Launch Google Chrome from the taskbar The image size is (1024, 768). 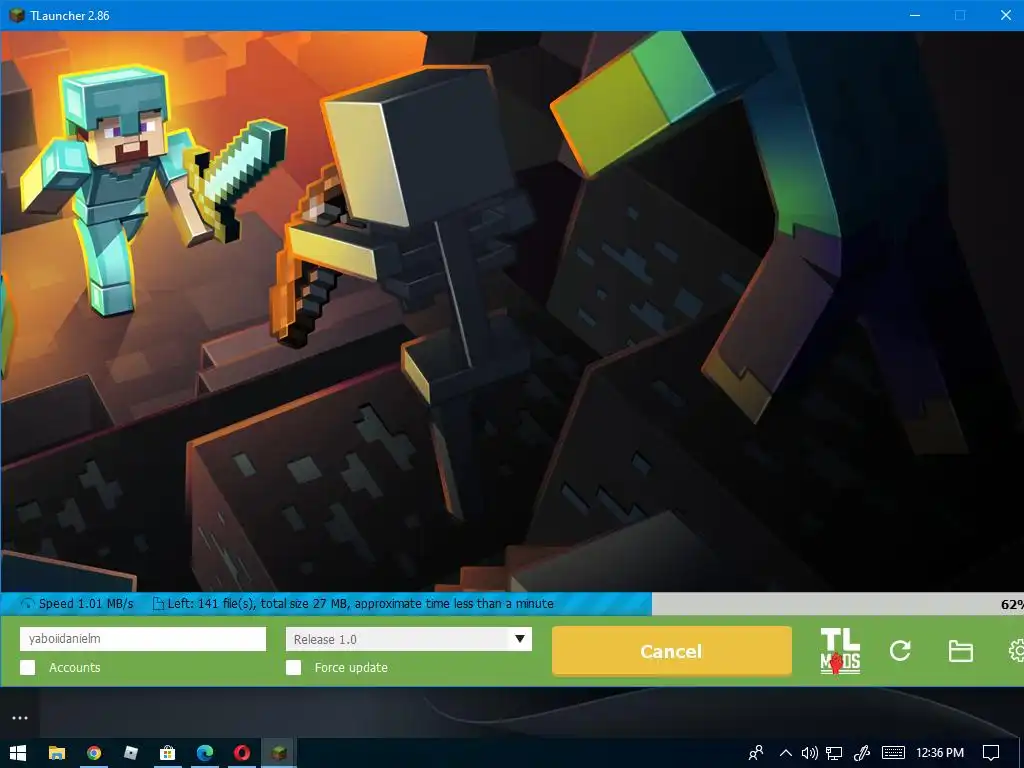point(94,753)
